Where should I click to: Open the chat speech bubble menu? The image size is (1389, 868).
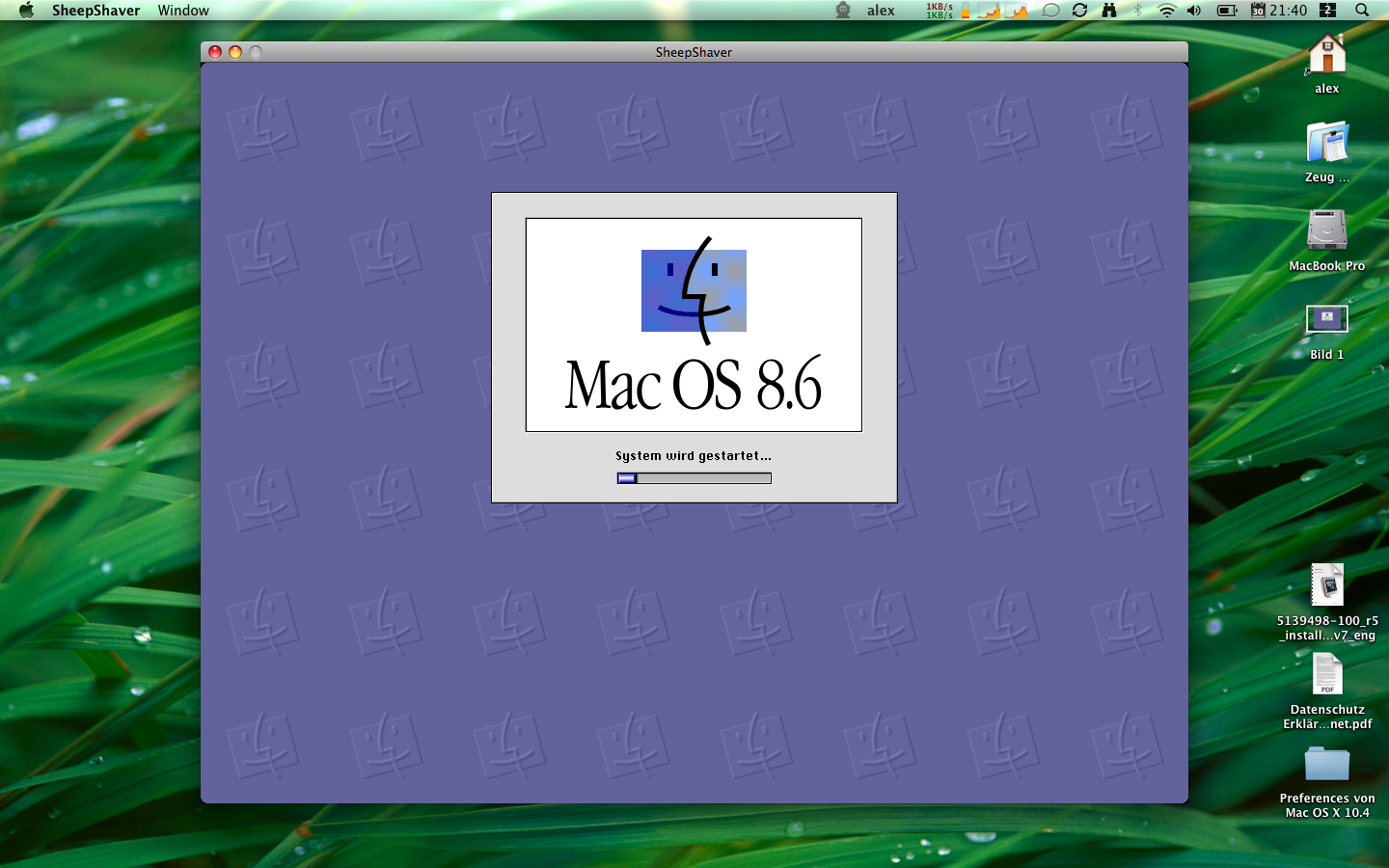1051,11
